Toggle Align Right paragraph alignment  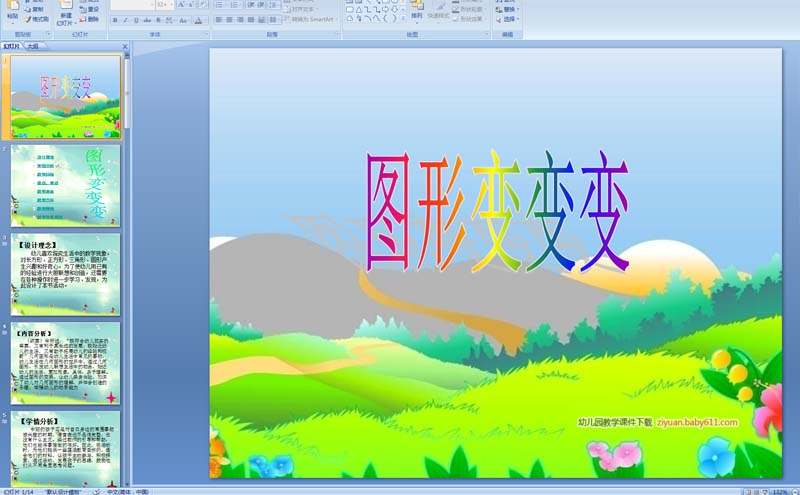pyautogui.click(x=240, y=19)
